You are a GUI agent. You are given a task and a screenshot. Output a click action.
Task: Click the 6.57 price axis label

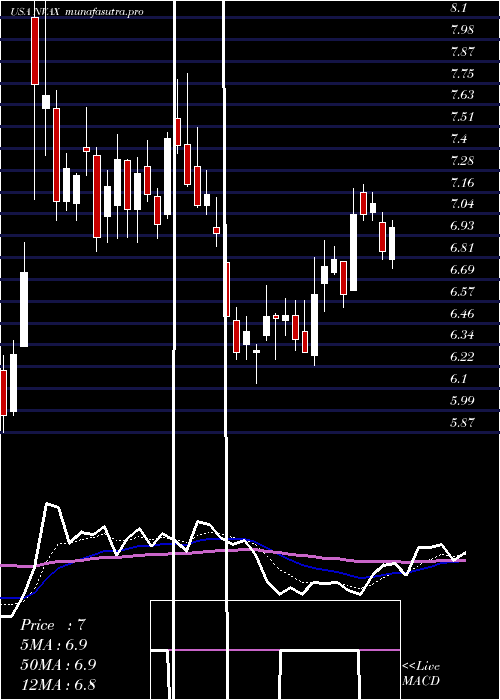click(462, 292)
